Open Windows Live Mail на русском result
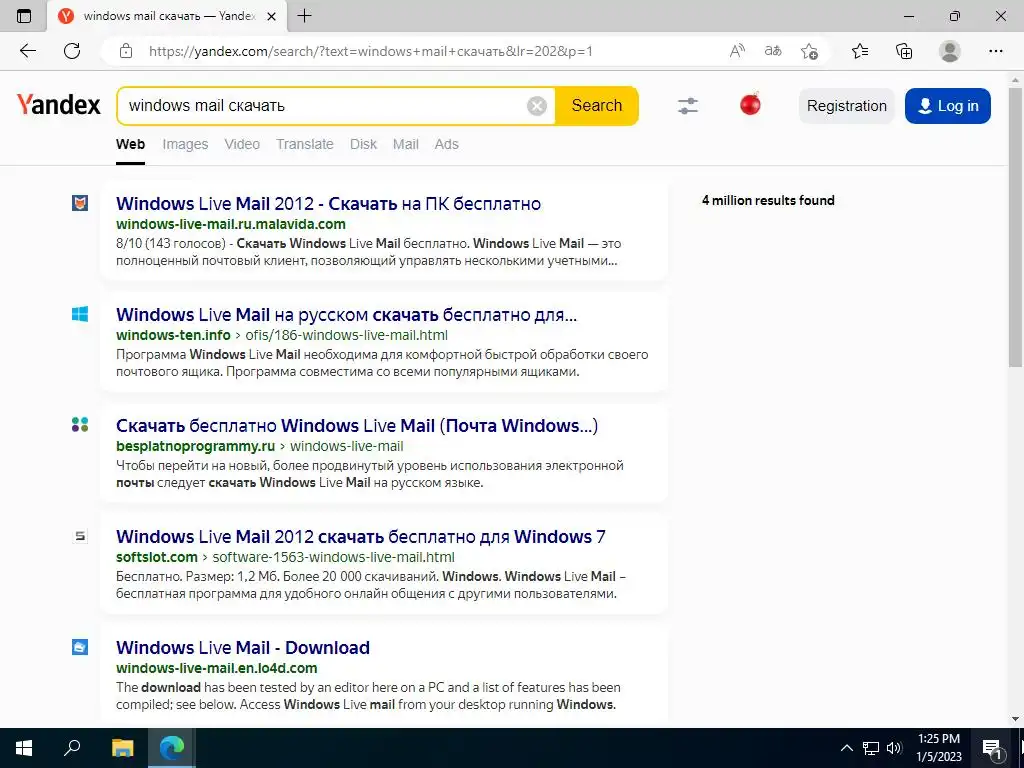Screen dimensions: 1024x768 347,315
